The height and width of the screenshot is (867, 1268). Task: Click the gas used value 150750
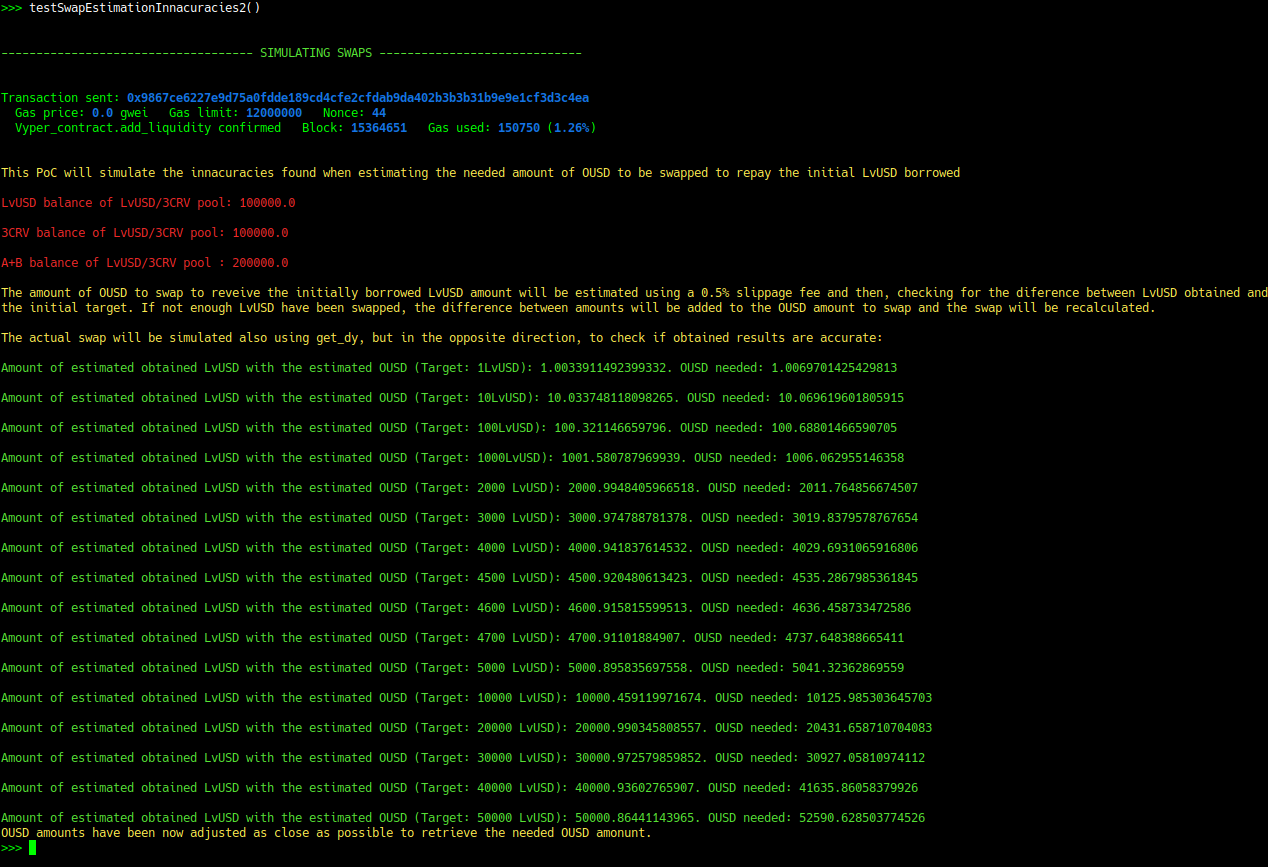click(x=519, y=128)
